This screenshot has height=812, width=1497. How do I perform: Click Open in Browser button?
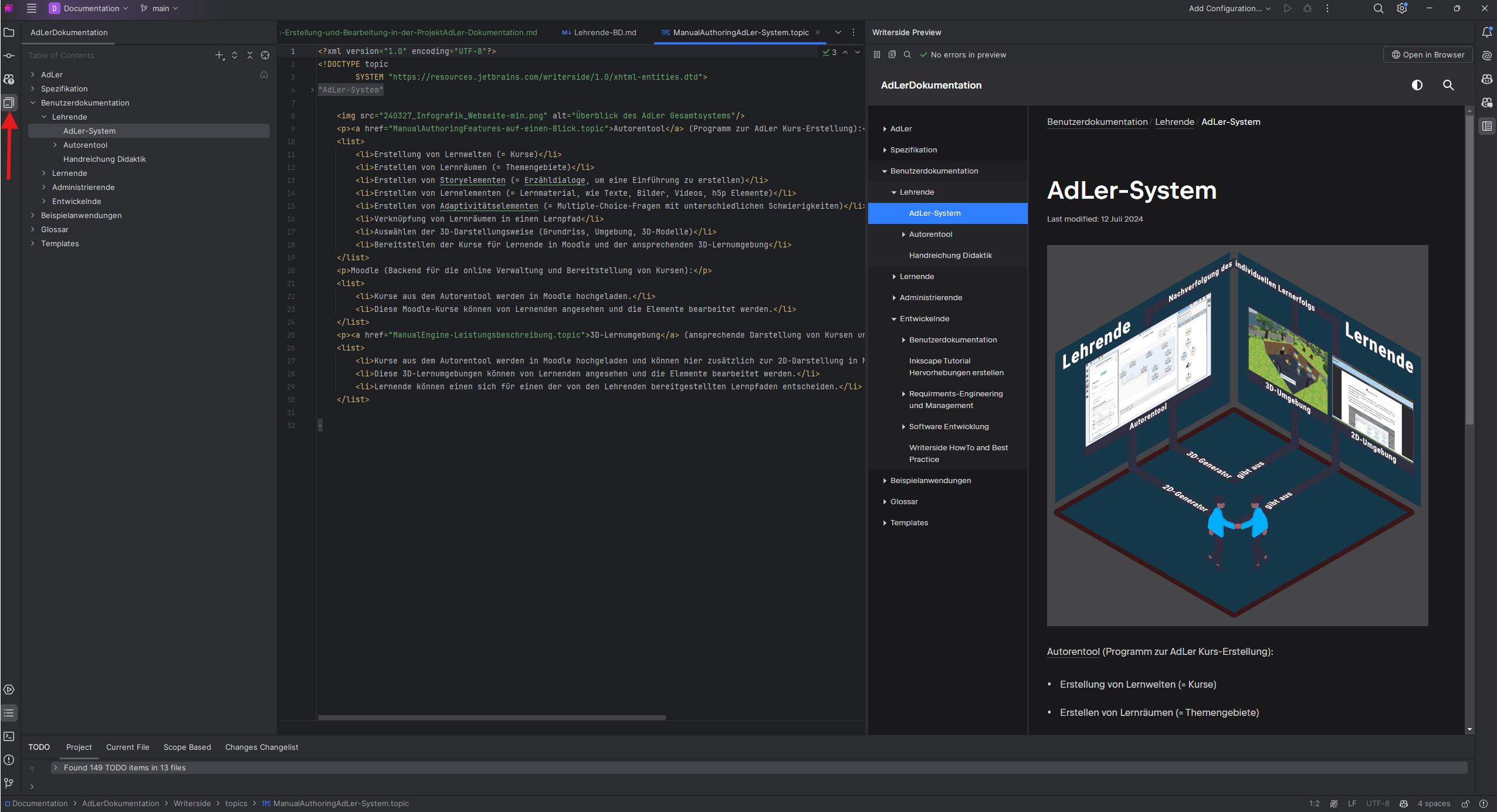click(x=1425, y=55)
